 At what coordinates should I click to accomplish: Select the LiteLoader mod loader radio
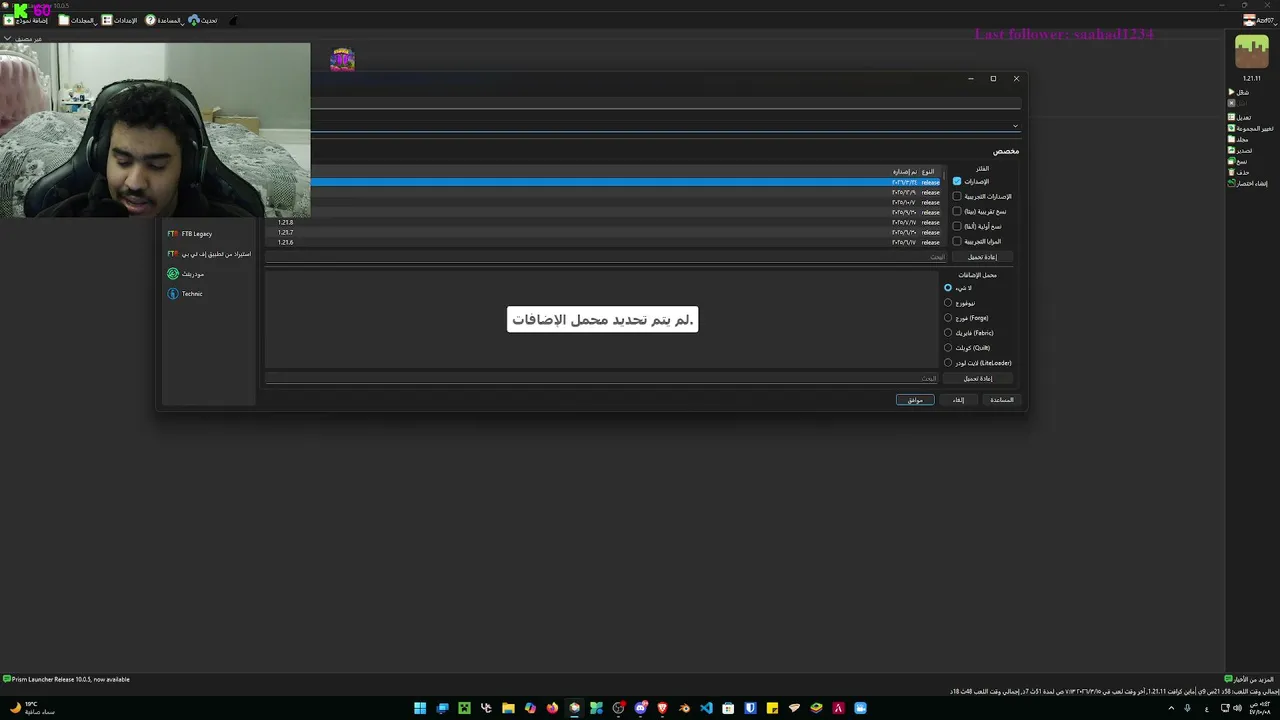[x=948, y=363]
